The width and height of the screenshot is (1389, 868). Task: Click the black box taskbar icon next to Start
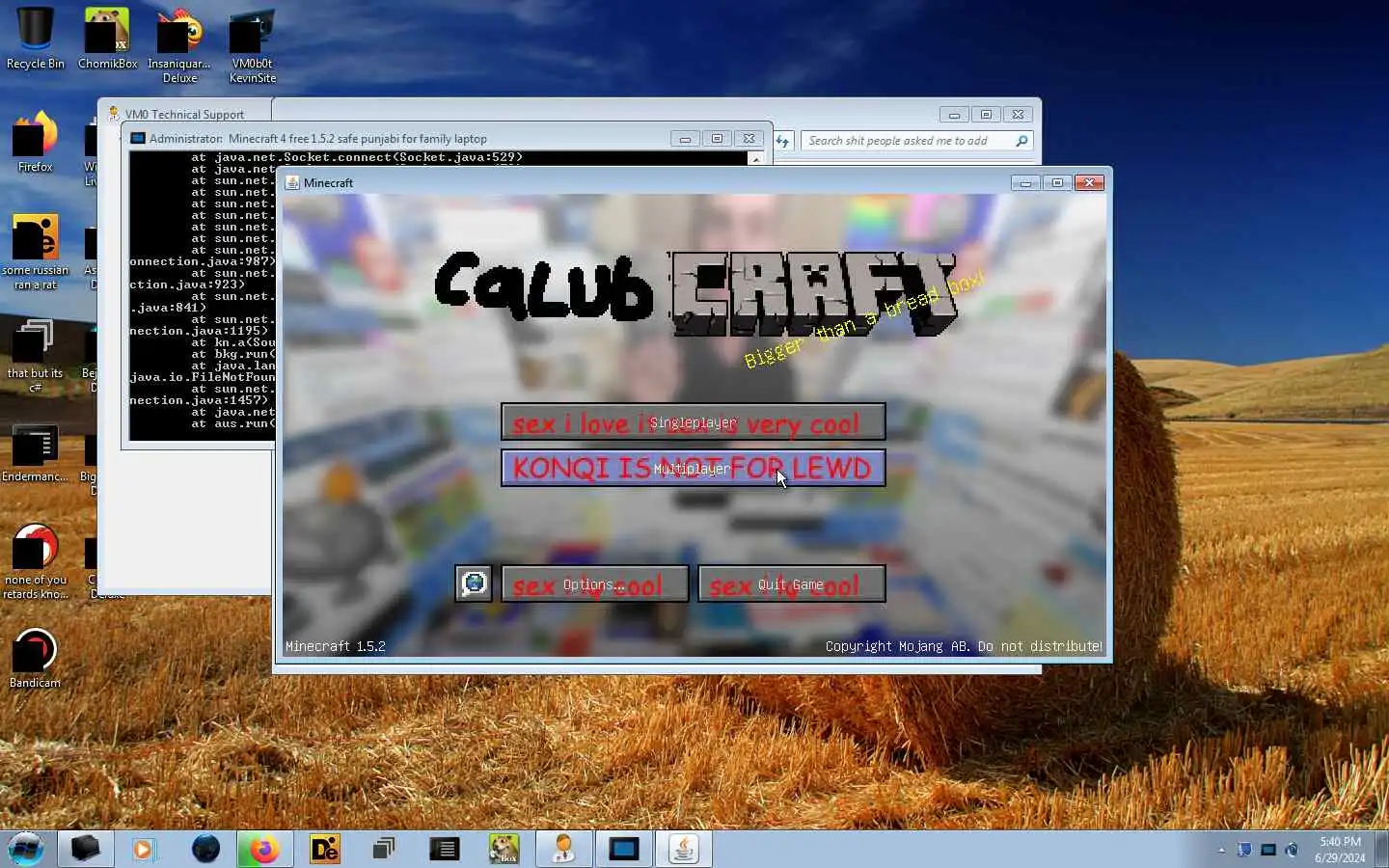[85, 849]
